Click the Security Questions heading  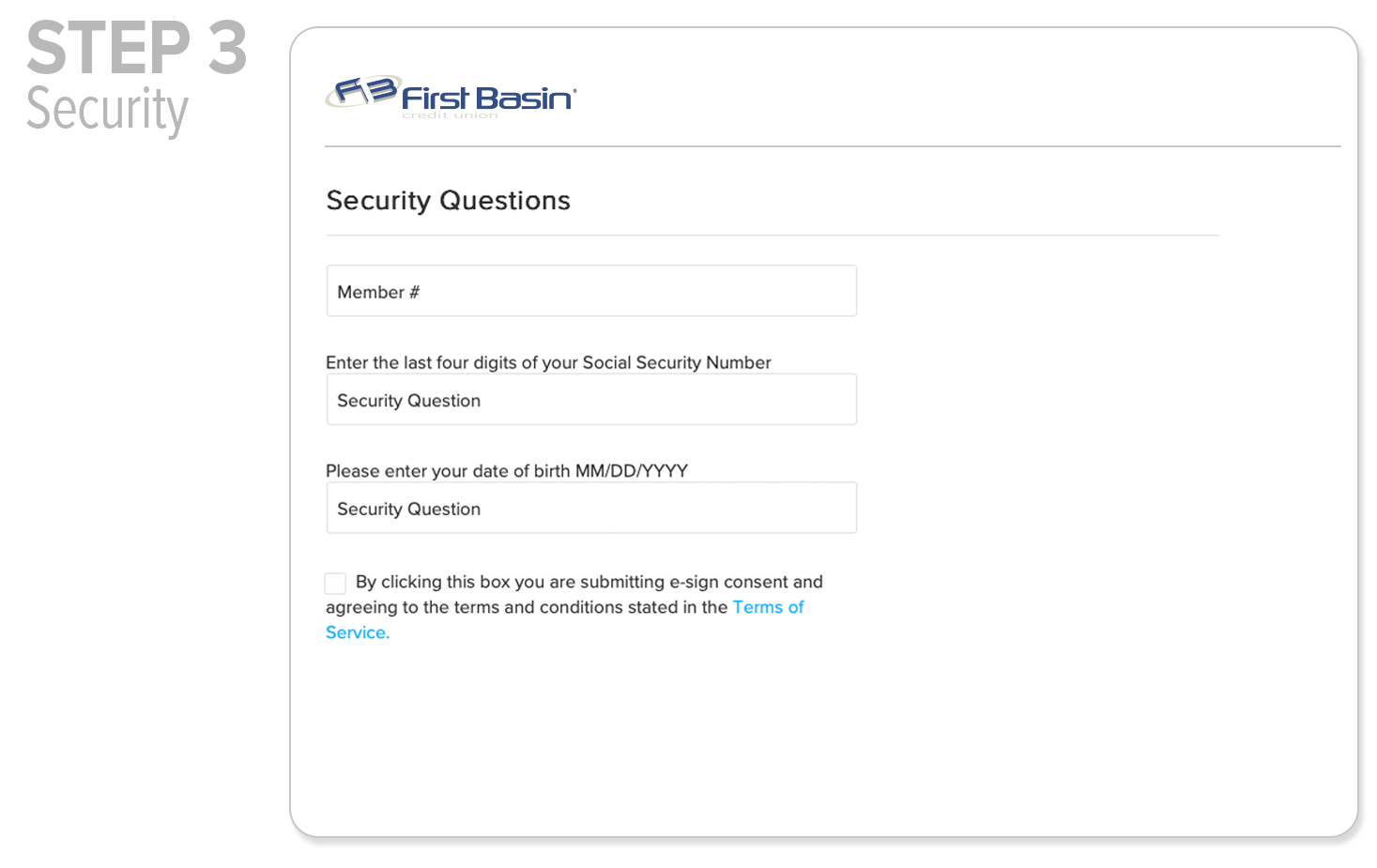coord(448,201)
